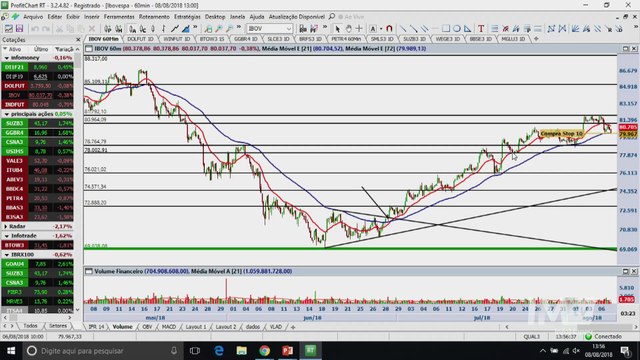The image size is (640, 360).
Task: Select the BTOW3 row under Infotrade
Action: (37, 245)
